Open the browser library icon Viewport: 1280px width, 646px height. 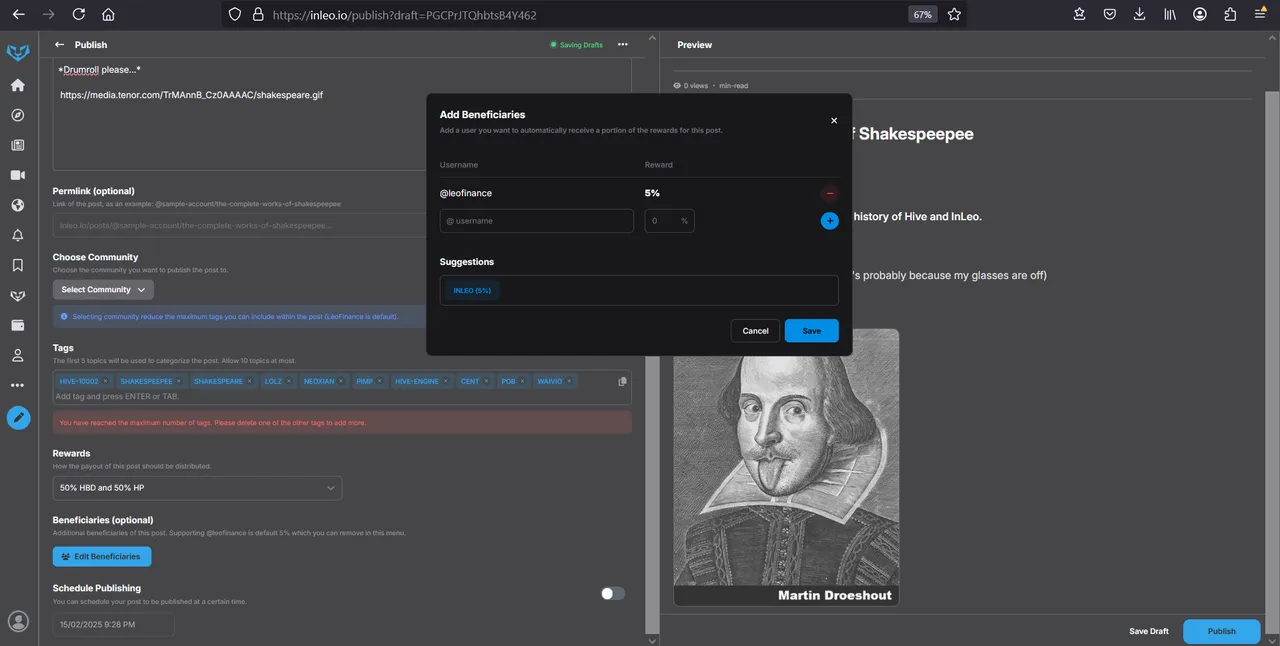1170,15
